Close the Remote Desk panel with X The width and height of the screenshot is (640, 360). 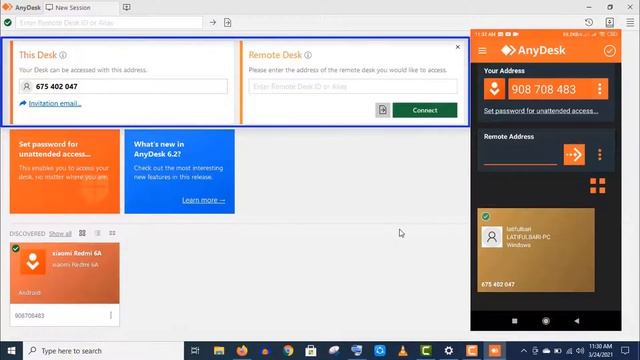(458, 47)
